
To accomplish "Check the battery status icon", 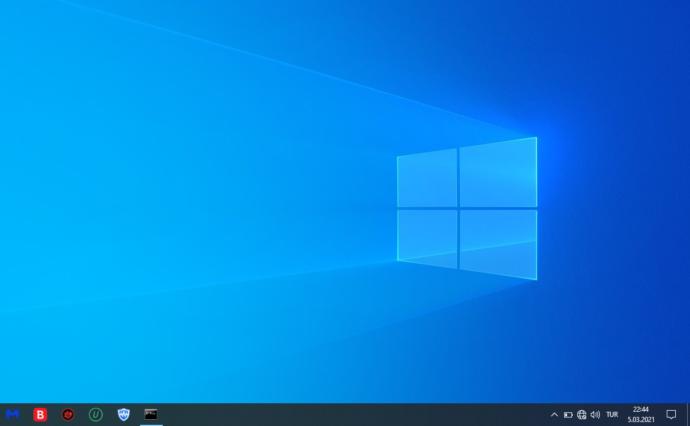I will click(x=568, y=415).
